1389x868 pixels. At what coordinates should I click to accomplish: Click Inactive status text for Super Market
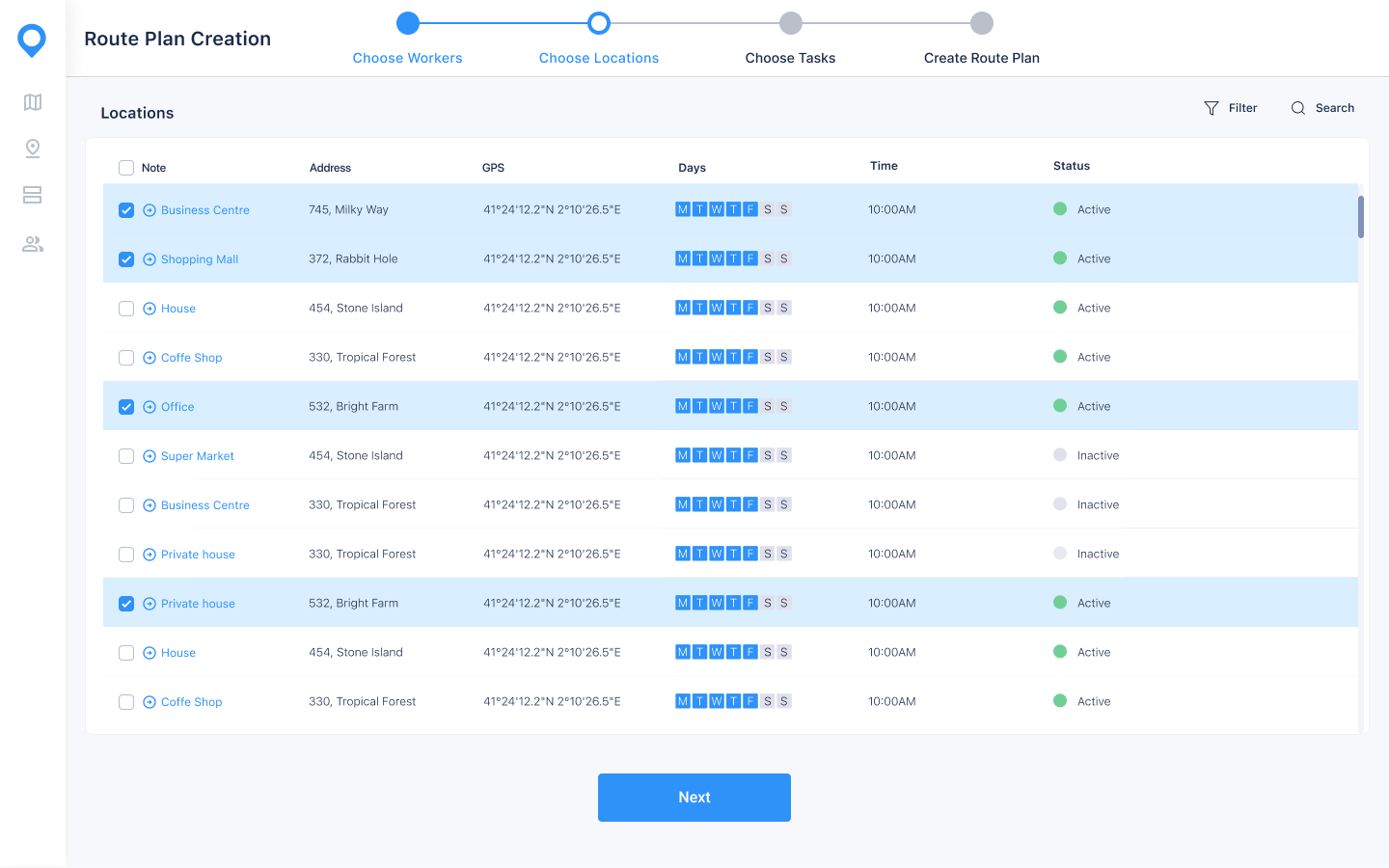point(1098,455)
